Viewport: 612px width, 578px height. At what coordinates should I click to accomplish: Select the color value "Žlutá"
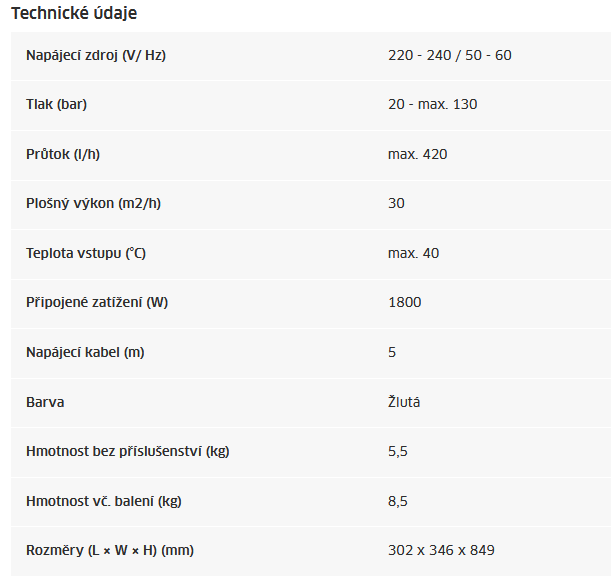pos(404,402)
